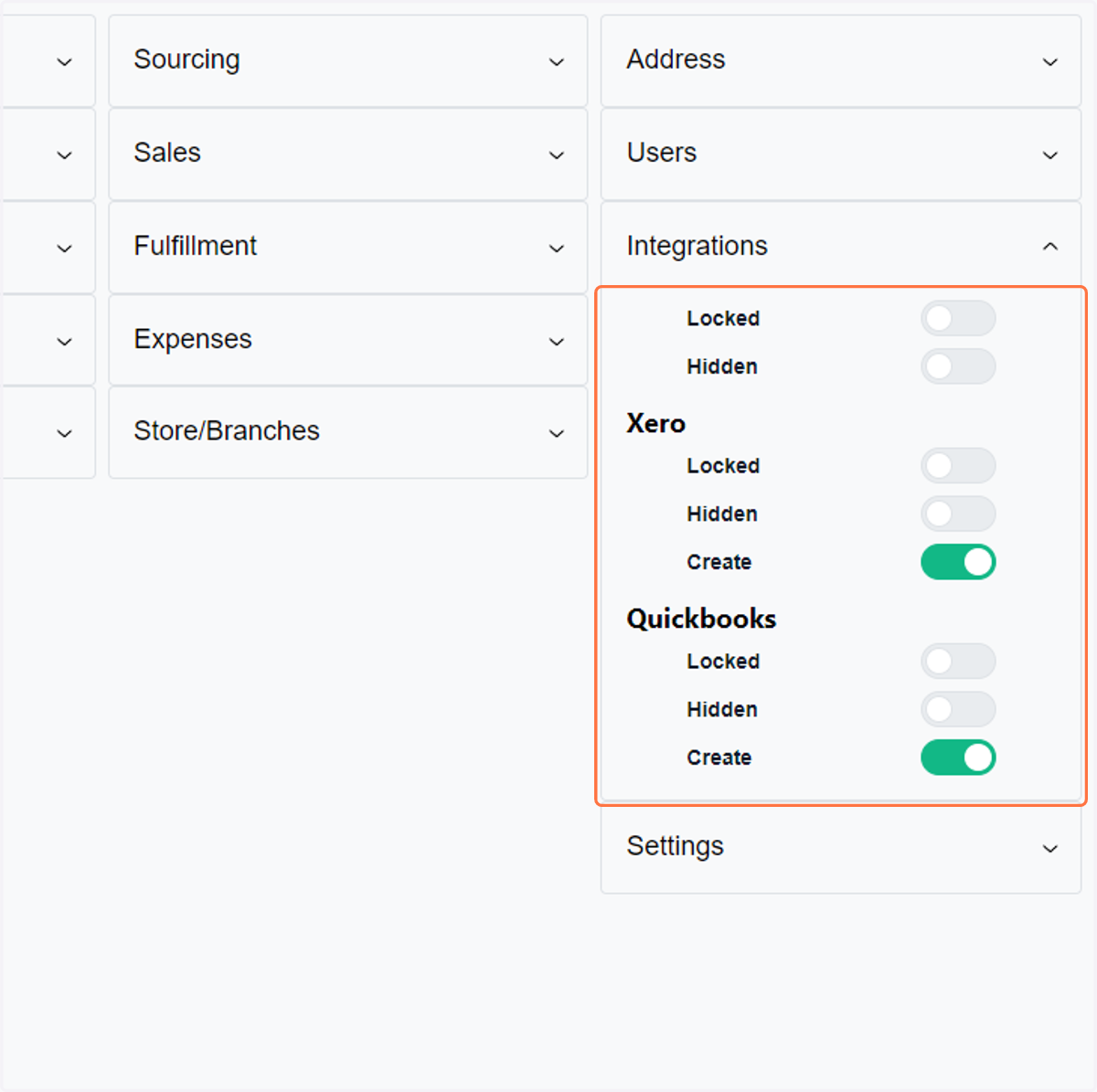The width and height of the screenshot is (1097, 1092).
Task: Expand the Users section chevron
Action: pos(1050,155)
